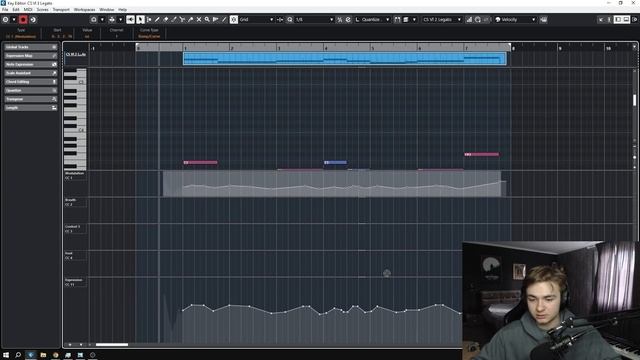Expand the Chord Editing section
The height and width of the screenshot is (360, 640).
[x=31, y=82]
